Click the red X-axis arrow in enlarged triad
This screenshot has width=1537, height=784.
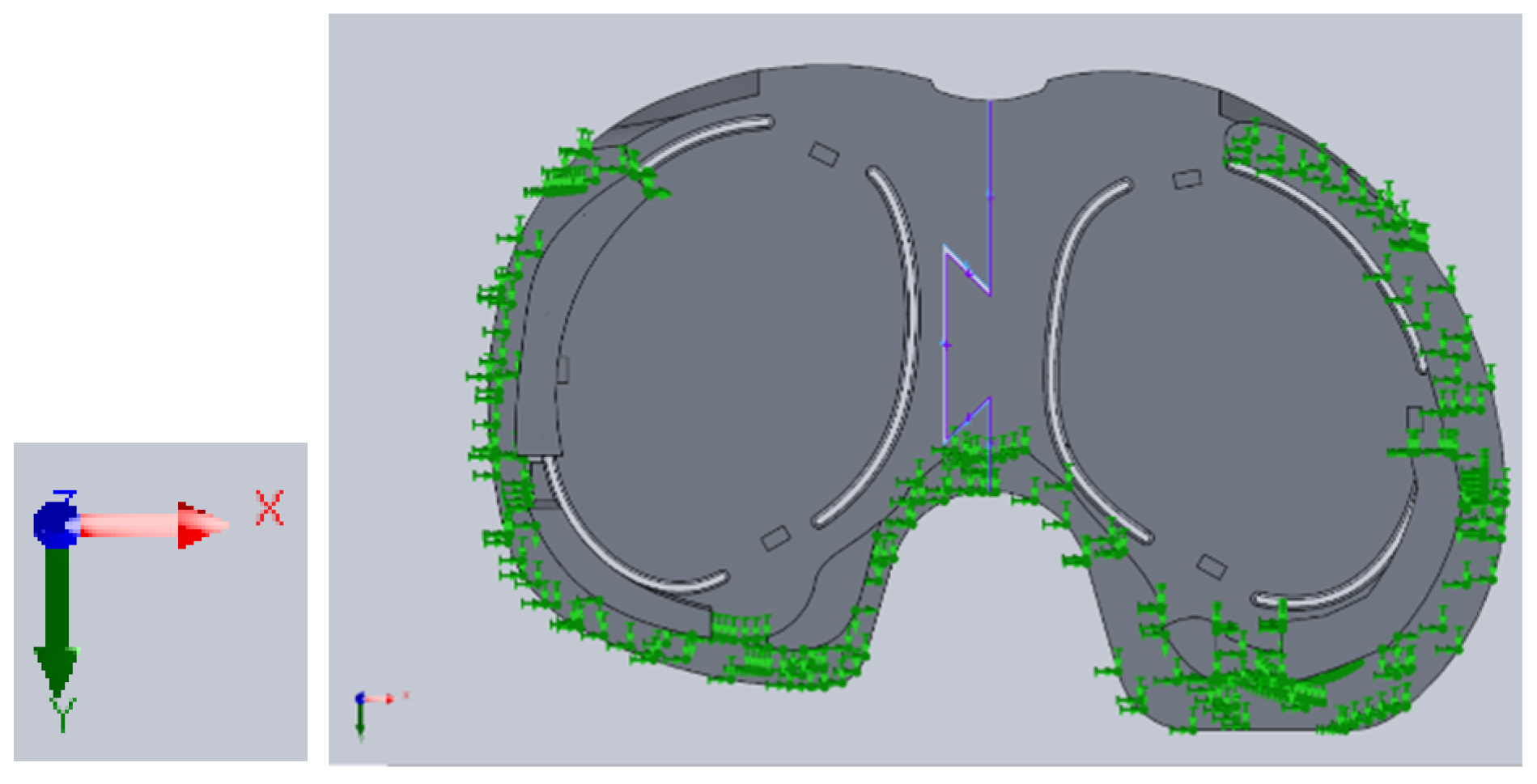154,525
